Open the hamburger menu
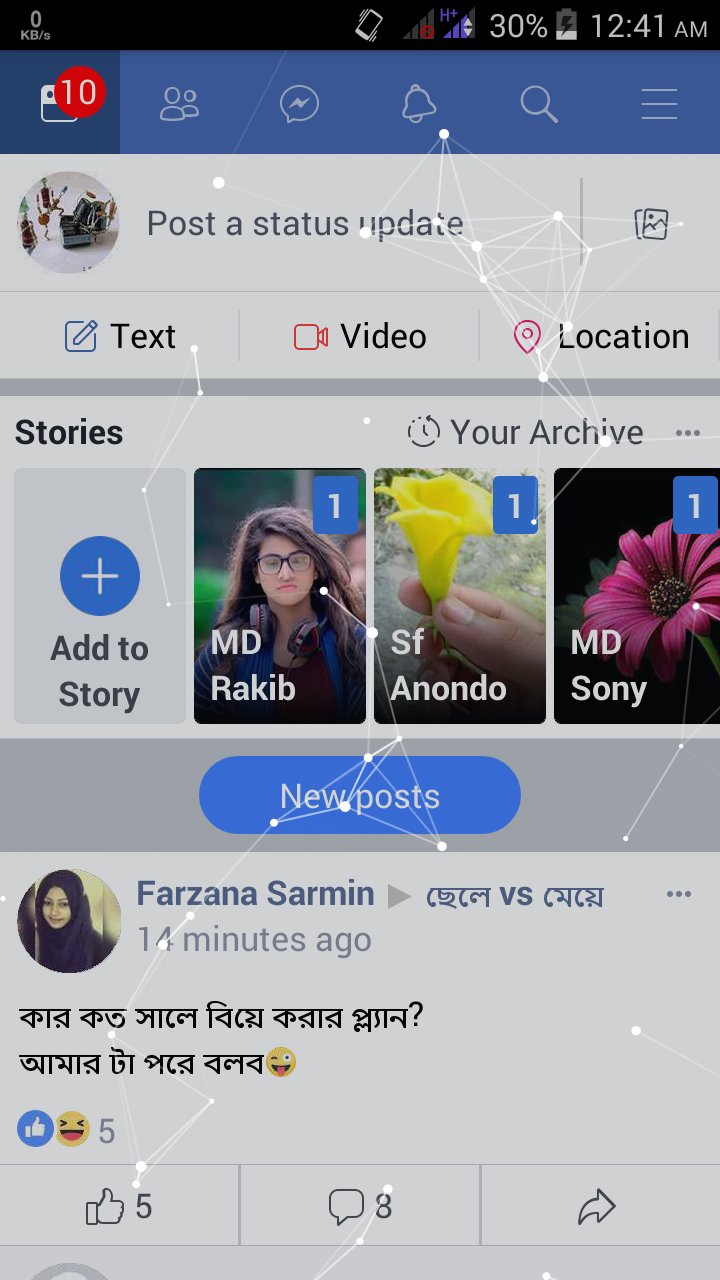This screenshot has width=720, height=1280. pyautogui.click(x=659, y=104)
